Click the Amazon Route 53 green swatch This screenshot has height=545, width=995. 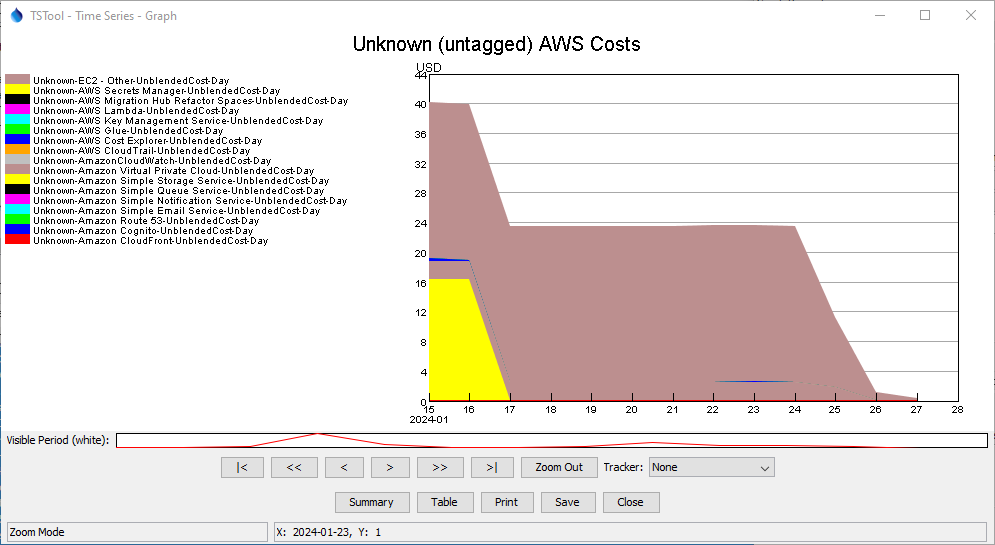[x=18, y=220]
